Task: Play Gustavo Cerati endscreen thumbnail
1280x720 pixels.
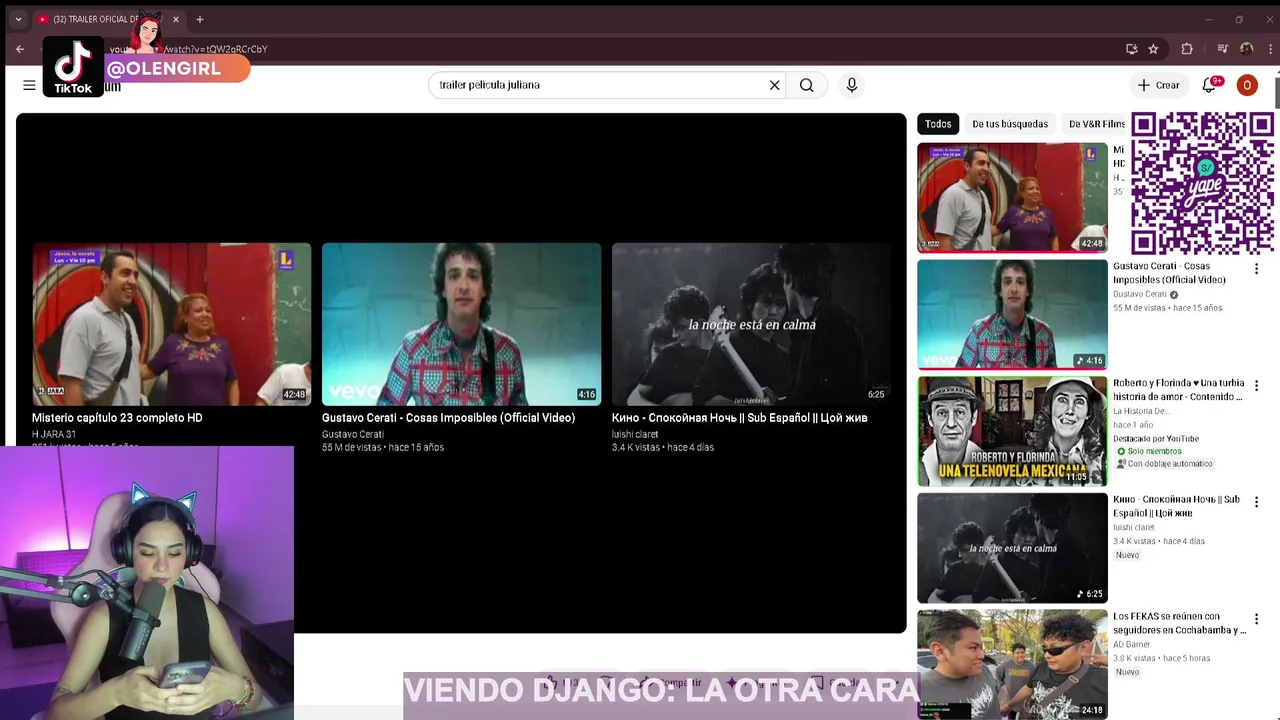Action: (461, 324)
